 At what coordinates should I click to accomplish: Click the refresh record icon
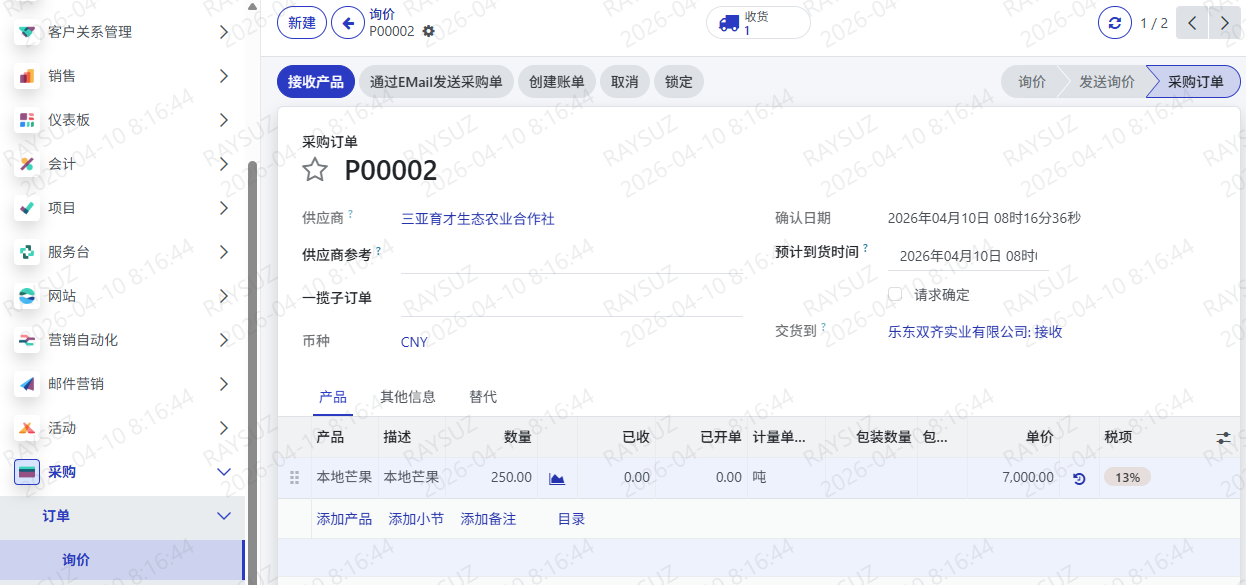(1114, 23)
